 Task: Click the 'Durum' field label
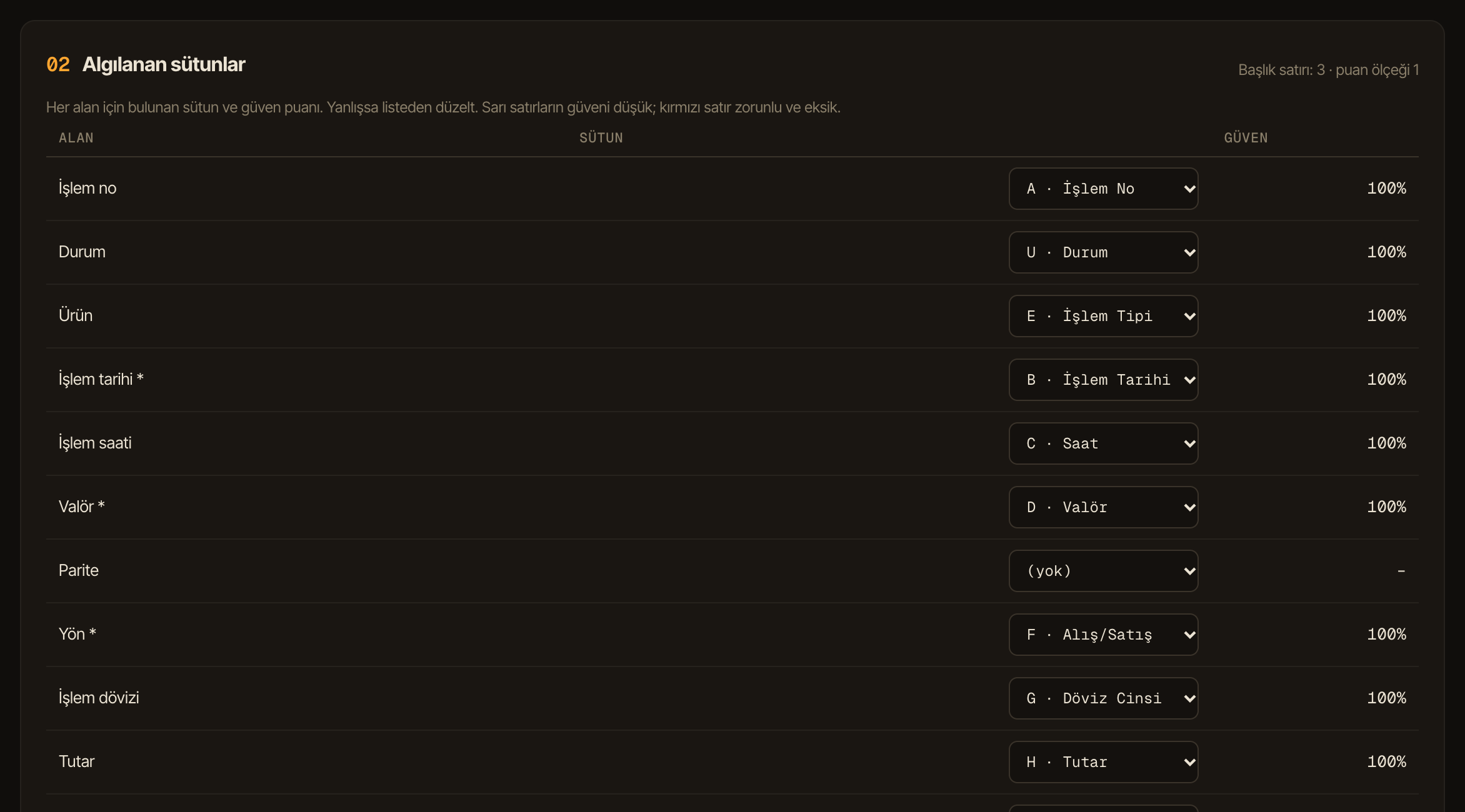(x=82, y=252)
